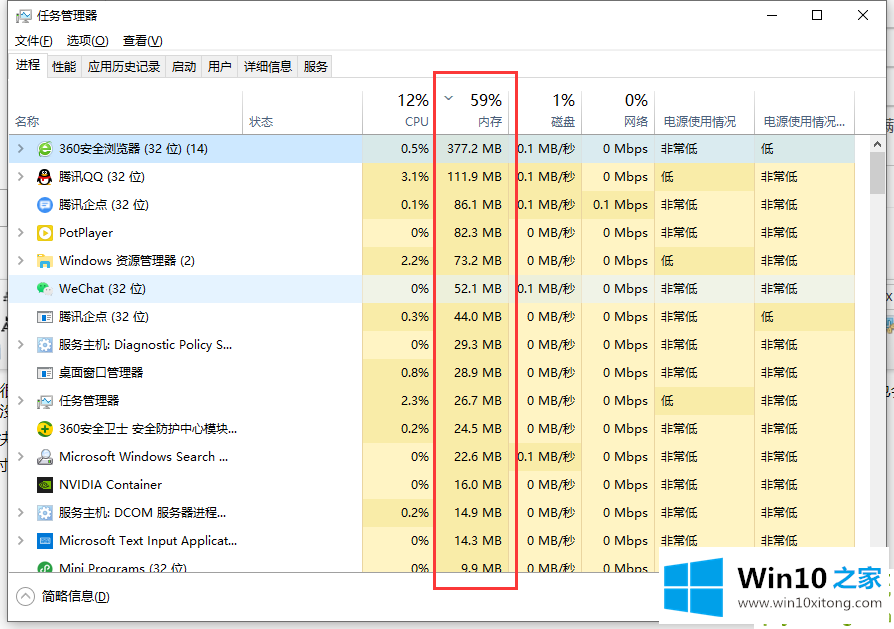Click the vertical scrollbar thumb
Screen dimensions: 894x629
[x=877, y=174]
